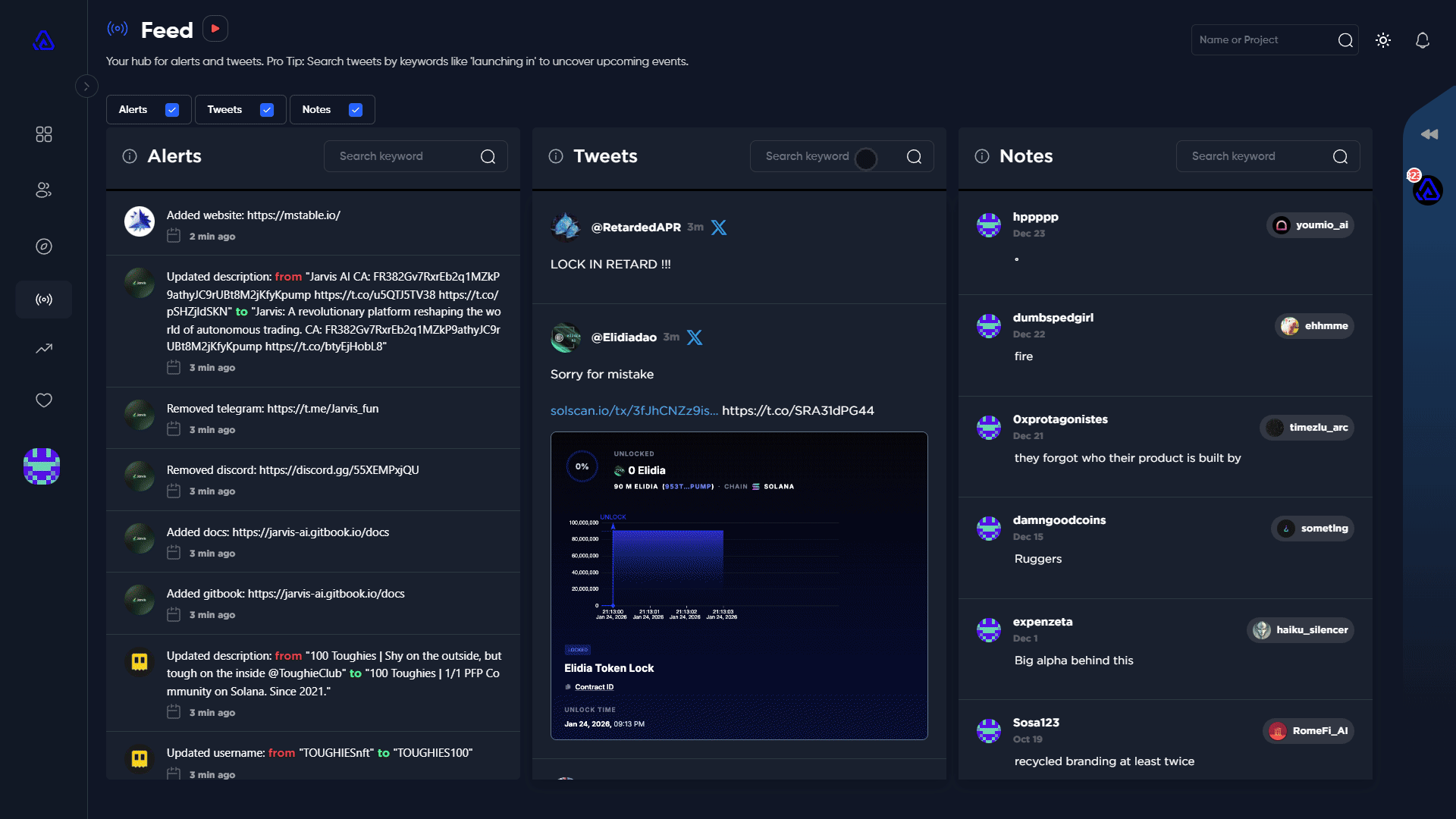Click the trending chart sidebar icon
1456x819 pixels.
[x=44, y=349]
